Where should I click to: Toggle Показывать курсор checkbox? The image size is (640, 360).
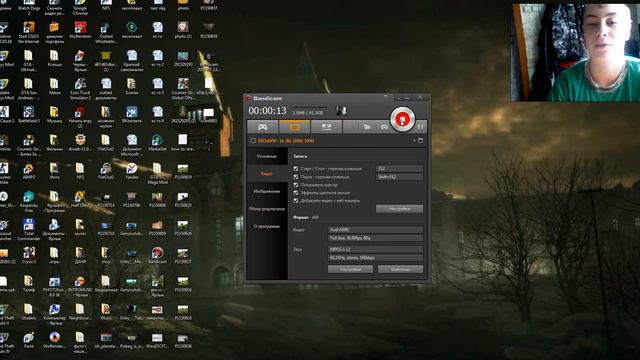[x=296, y=185]
